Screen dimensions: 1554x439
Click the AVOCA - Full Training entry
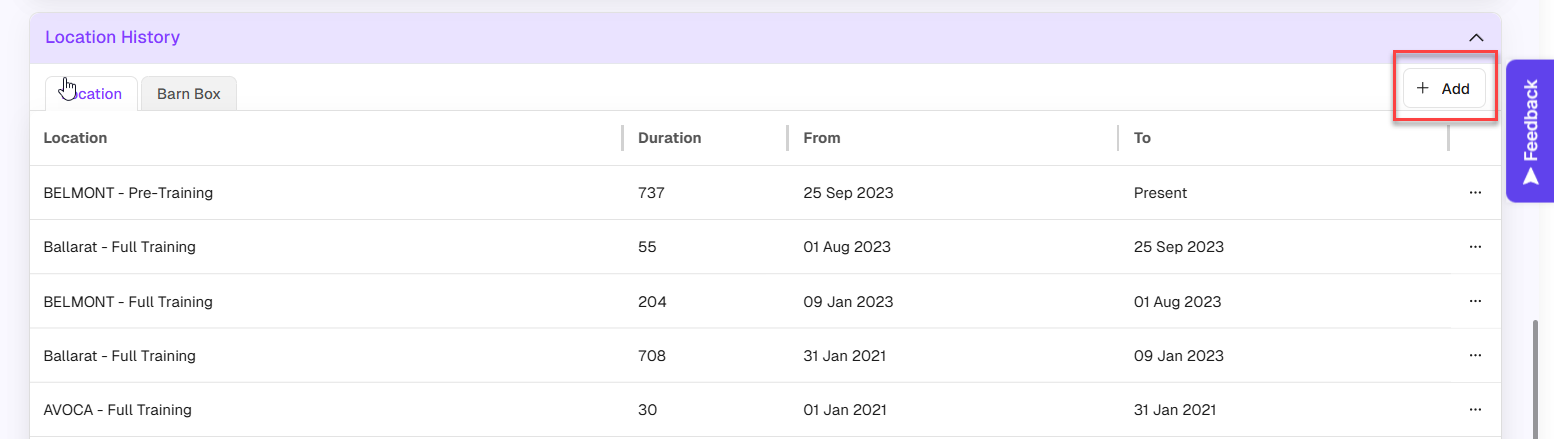coord(118,409)
